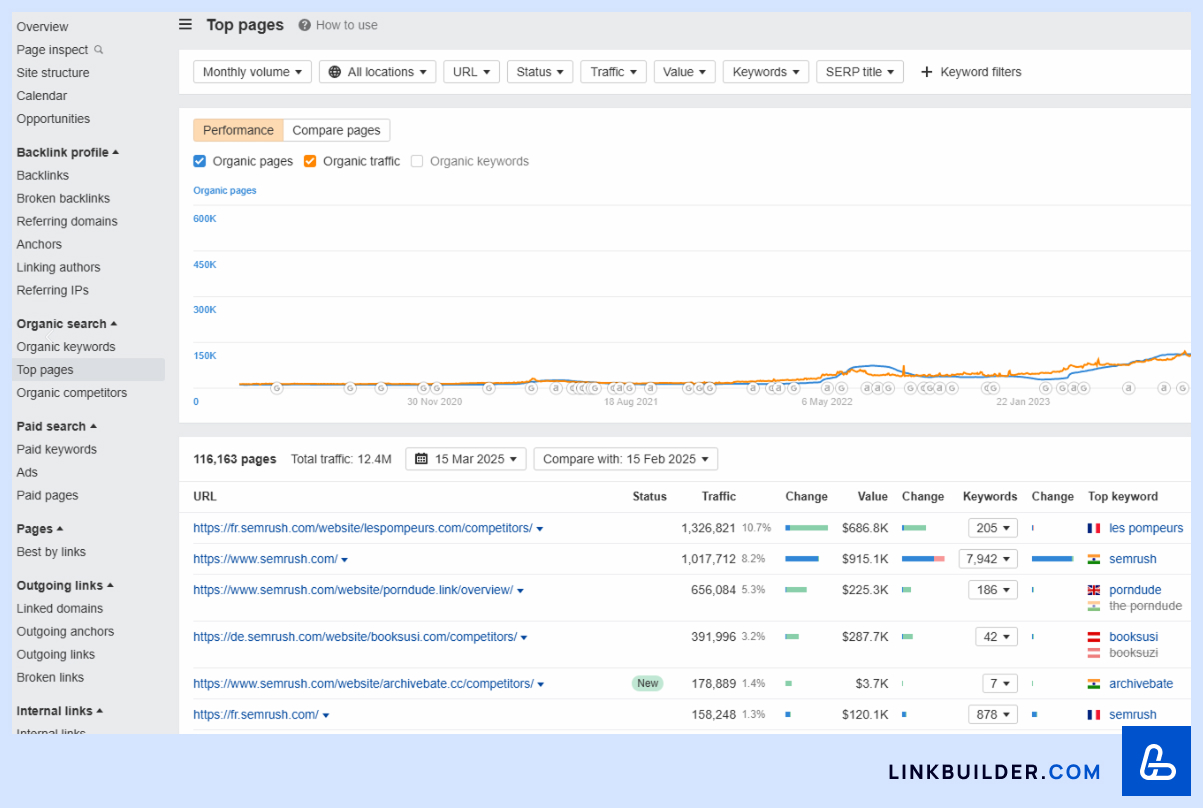Click the Linkbuilder logo icon
This screenshot has width=1203, height=808.
click(x=1157, y=761)
